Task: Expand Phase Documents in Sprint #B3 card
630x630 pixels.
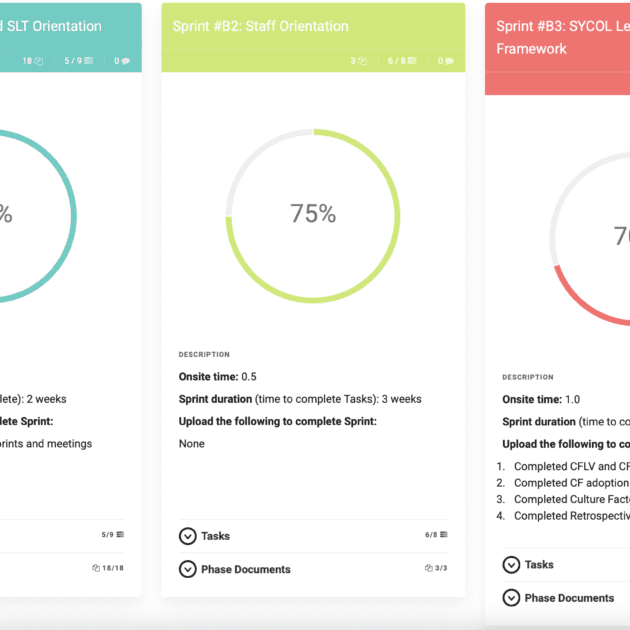Action: click(x=511, y=597)
